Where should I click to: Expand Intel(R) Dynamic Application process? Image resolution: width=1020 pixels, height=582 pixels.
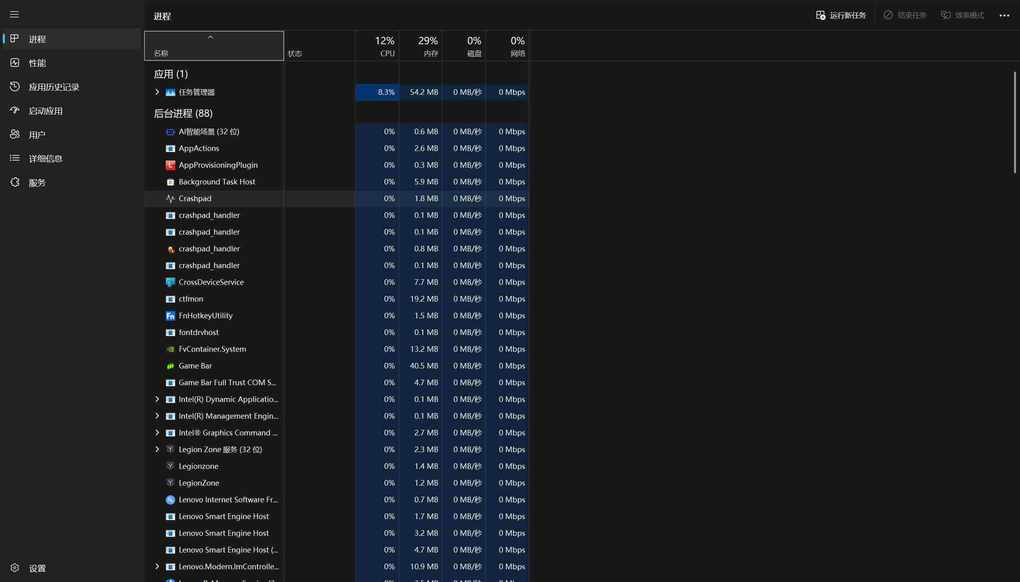coord(157,399)
